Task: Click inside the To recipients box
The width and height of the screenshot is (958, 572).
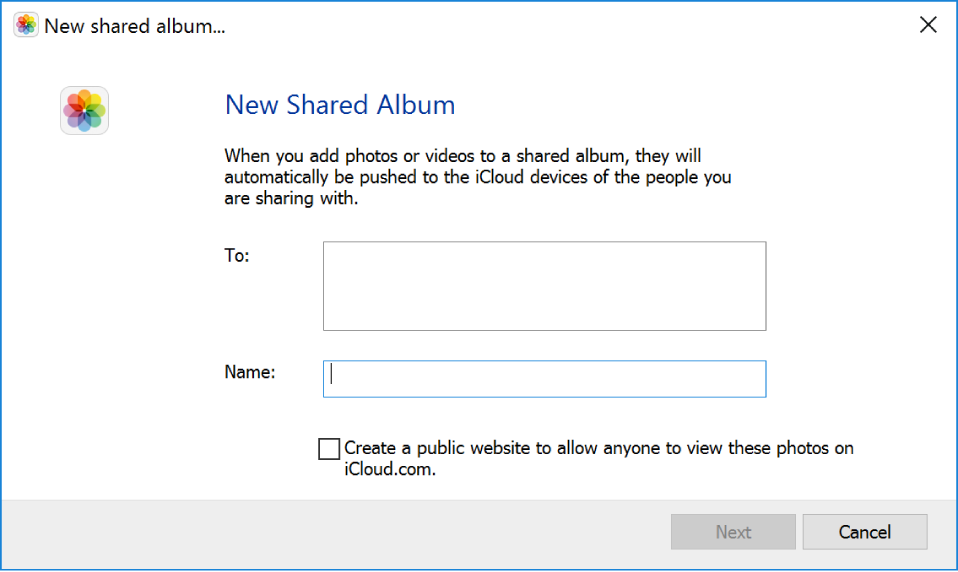Action: (544, 285)
